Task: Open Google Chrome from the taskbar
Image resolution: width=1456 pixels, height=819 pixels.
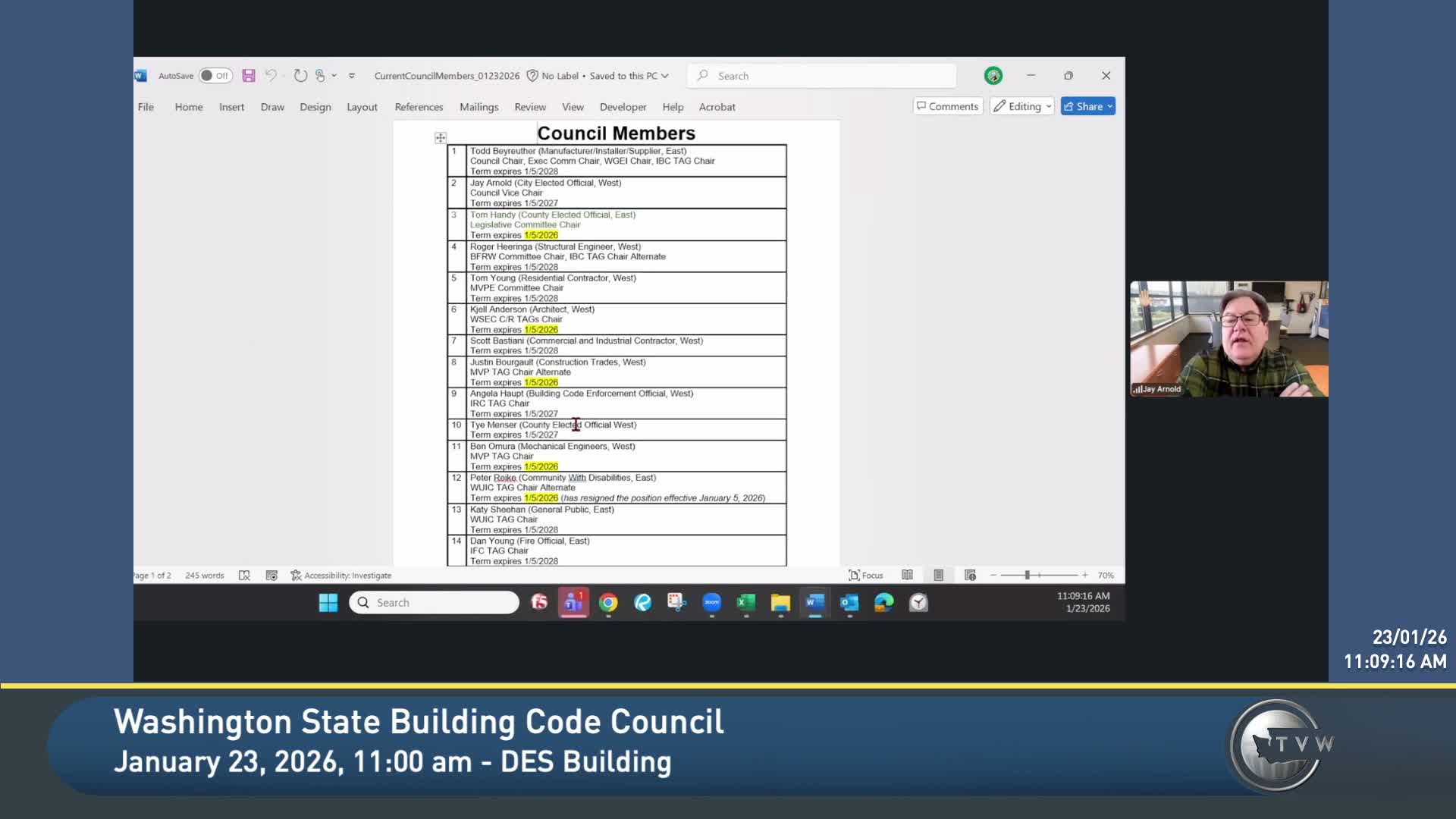Action: click(608, 603)
